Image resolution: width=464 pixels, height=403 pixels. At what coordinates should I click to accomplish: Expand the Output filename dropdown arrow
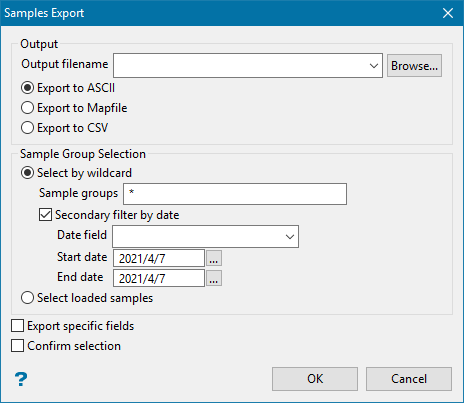pos(374,66)
